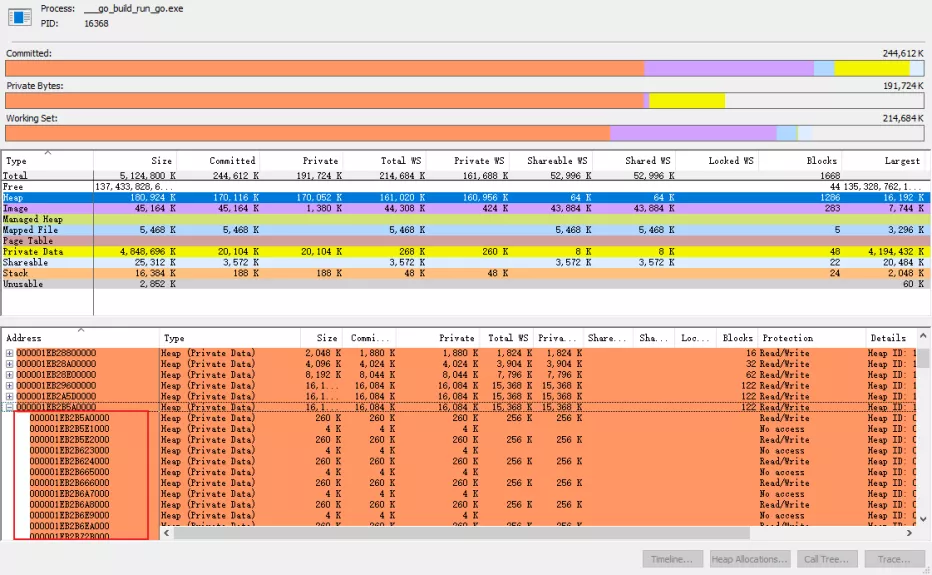Open the Timeline dialog button

pos(672,559)
